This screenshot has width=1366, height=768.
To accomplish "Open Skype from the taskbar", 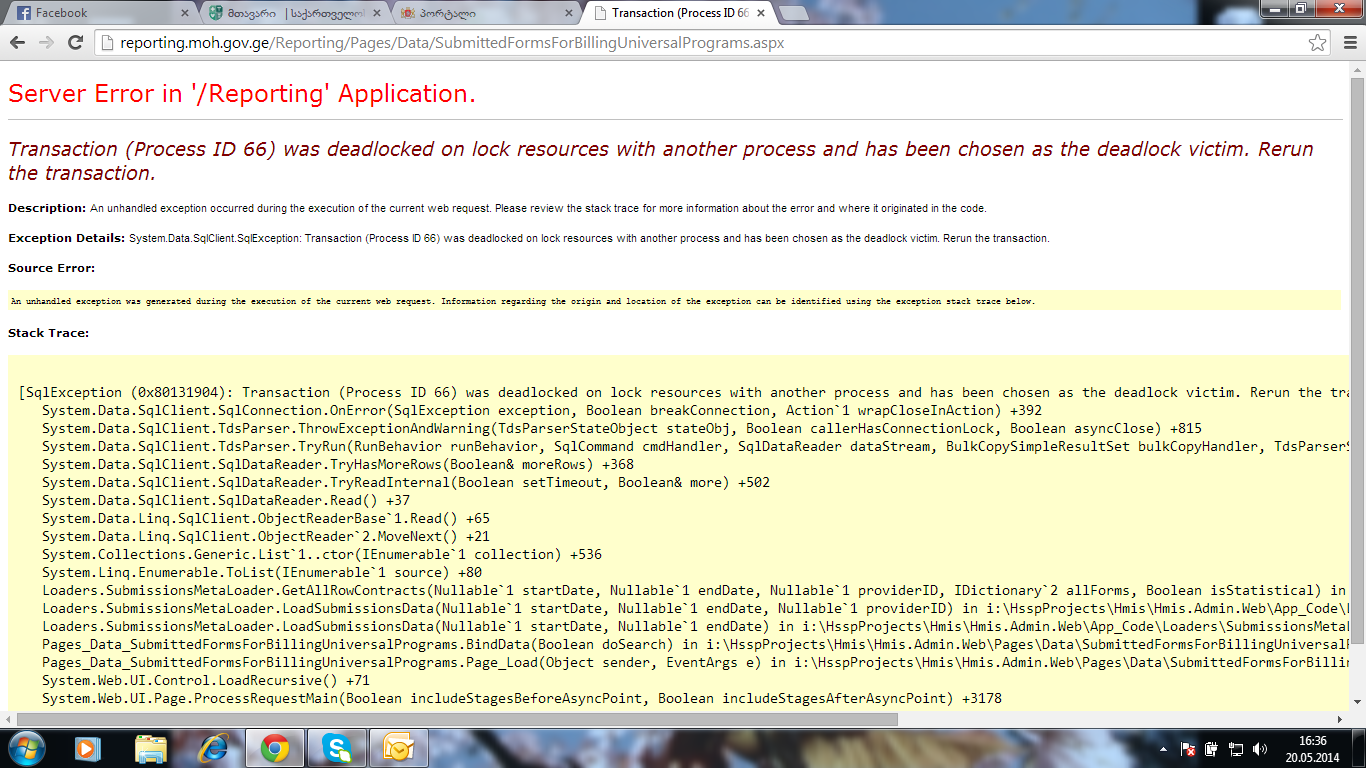I will (337, 748).
